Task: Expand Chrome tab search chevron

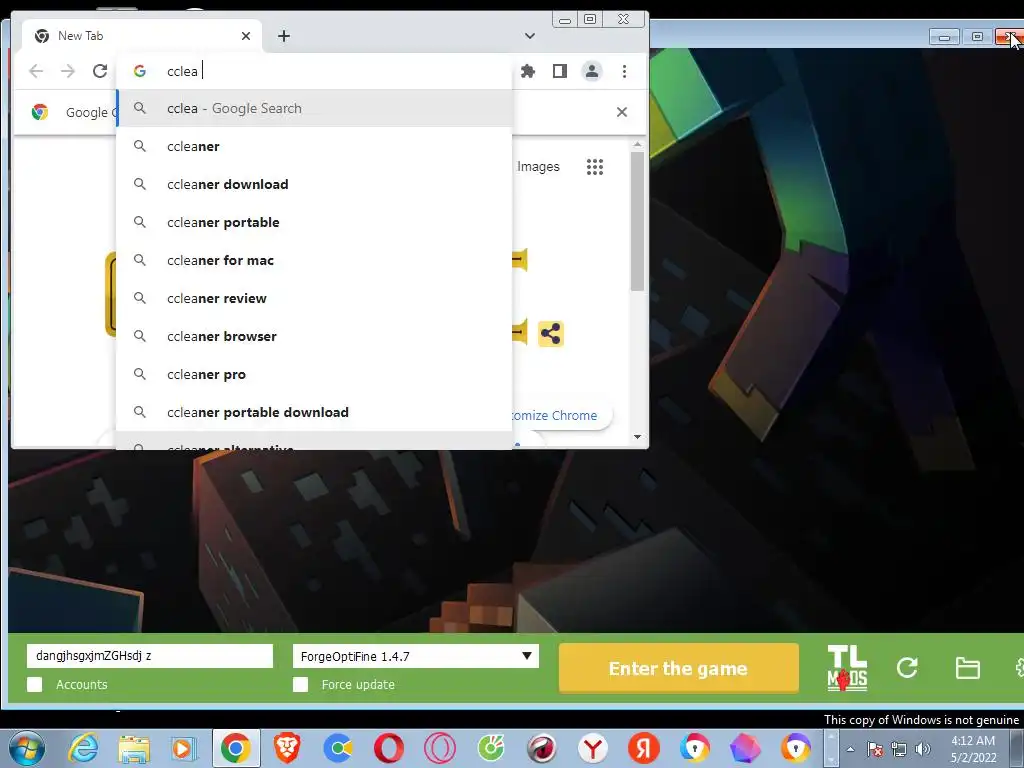Action: [530, 36]
